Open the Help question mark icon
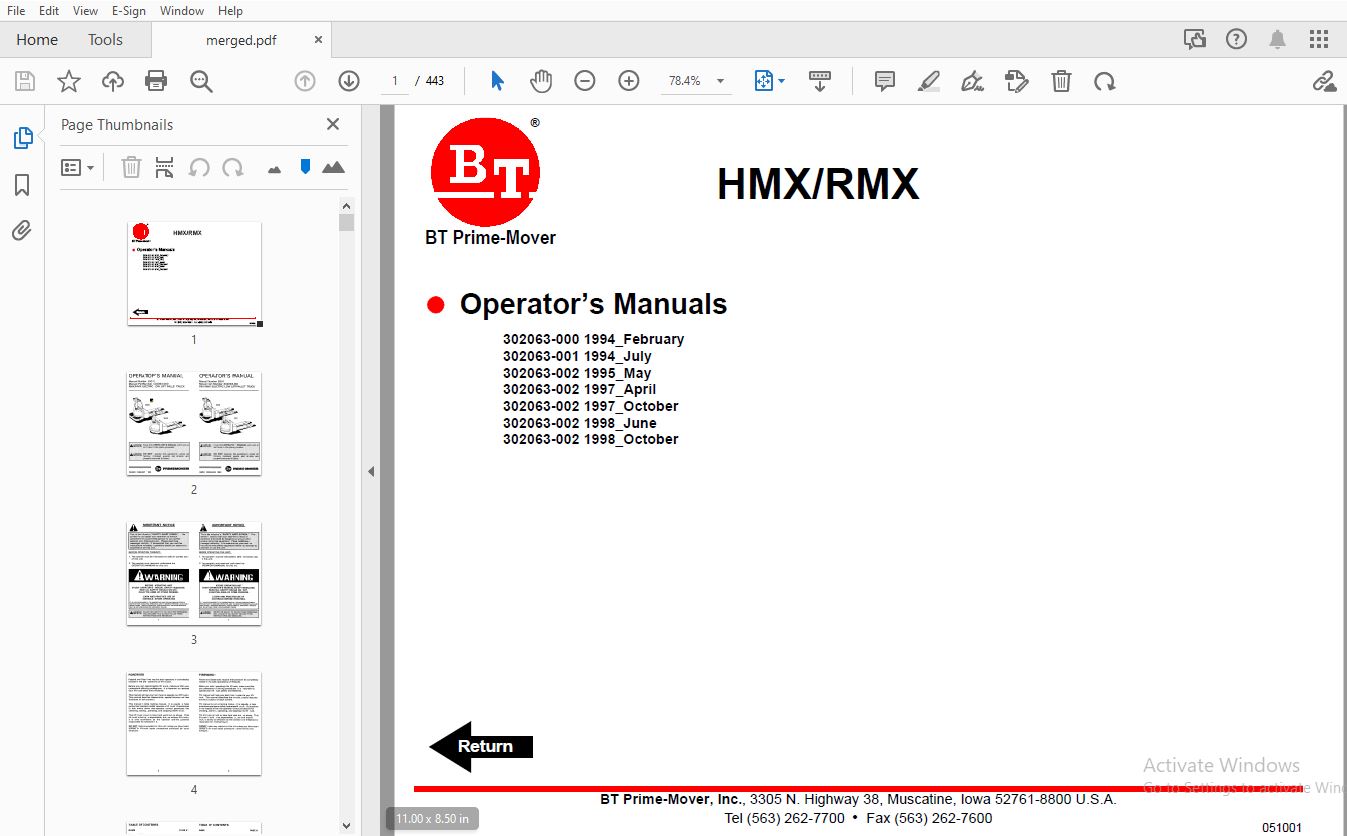 1236,39
